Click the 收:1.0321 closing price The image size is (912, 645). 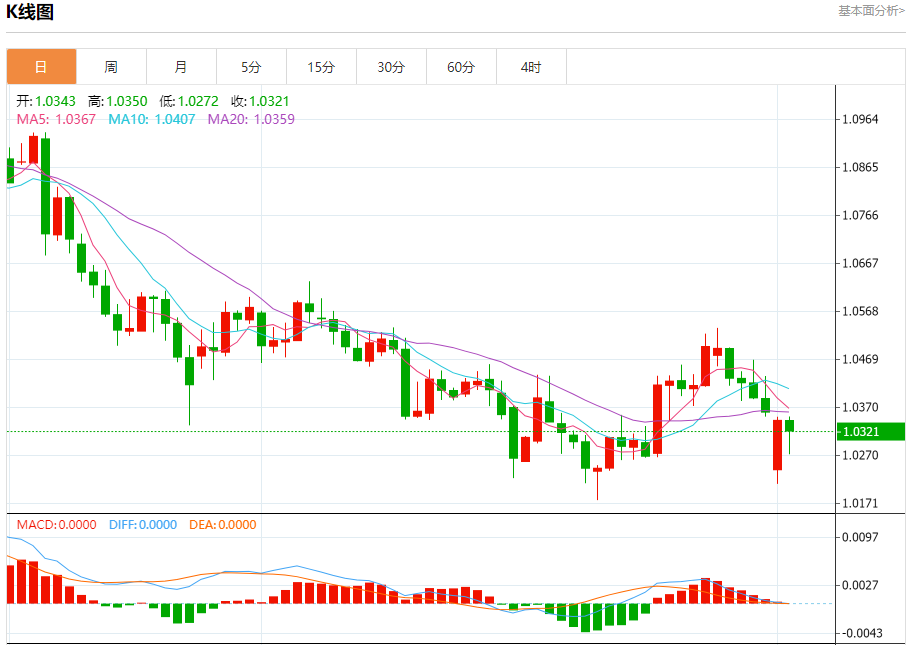(260, 101)
